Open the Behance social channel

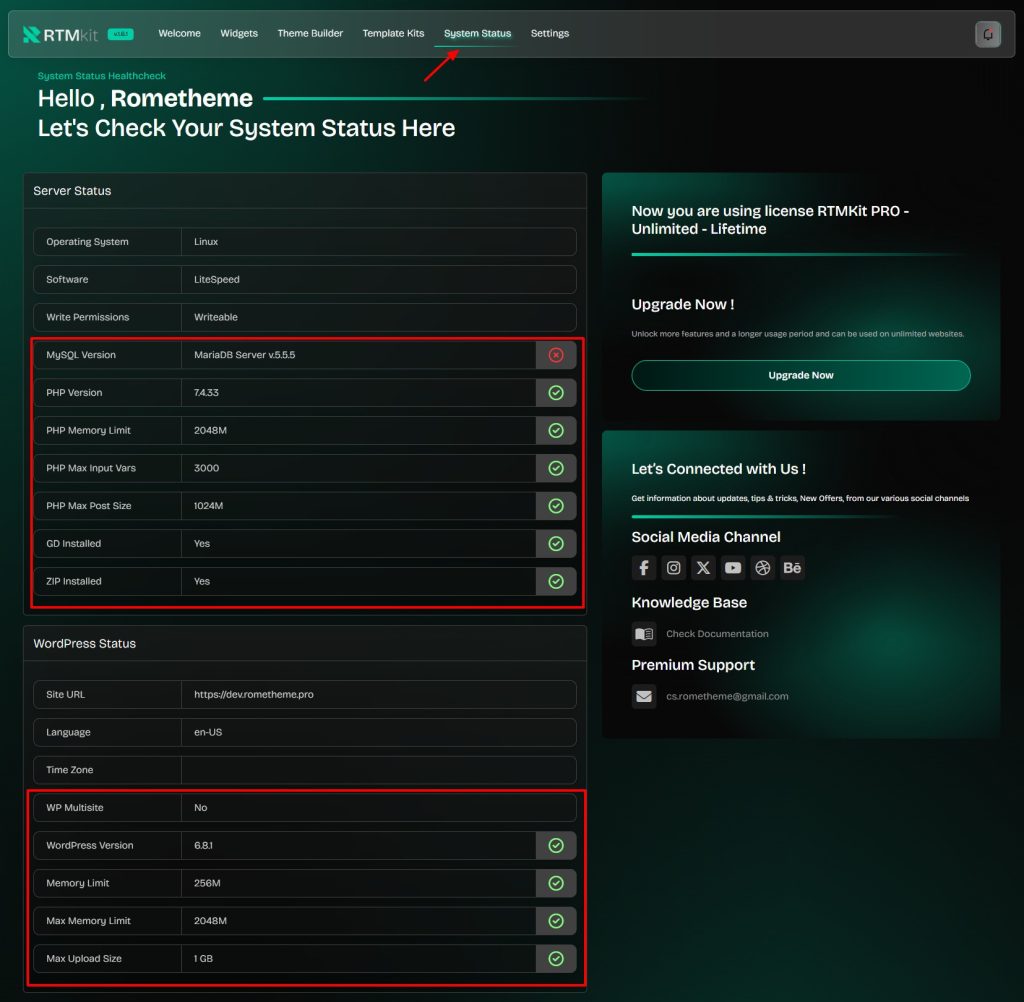pyautogui.click(x=792, y=568)
